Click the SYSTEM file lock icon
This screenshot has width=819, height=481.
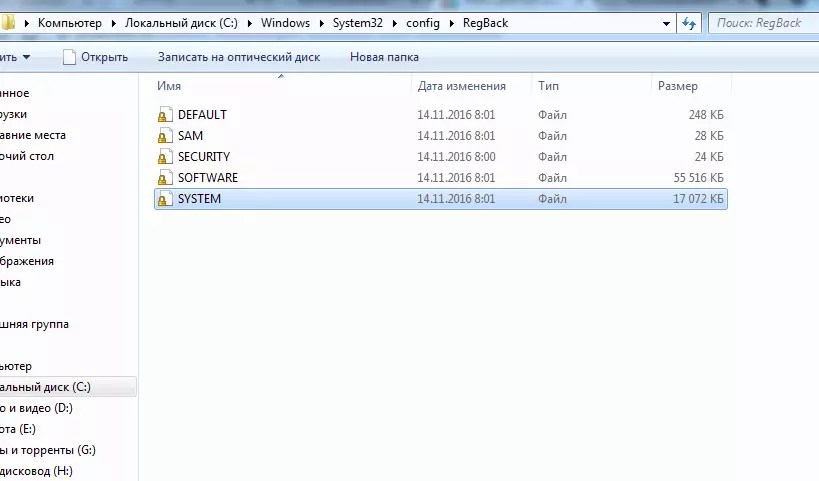pos(165,199)
